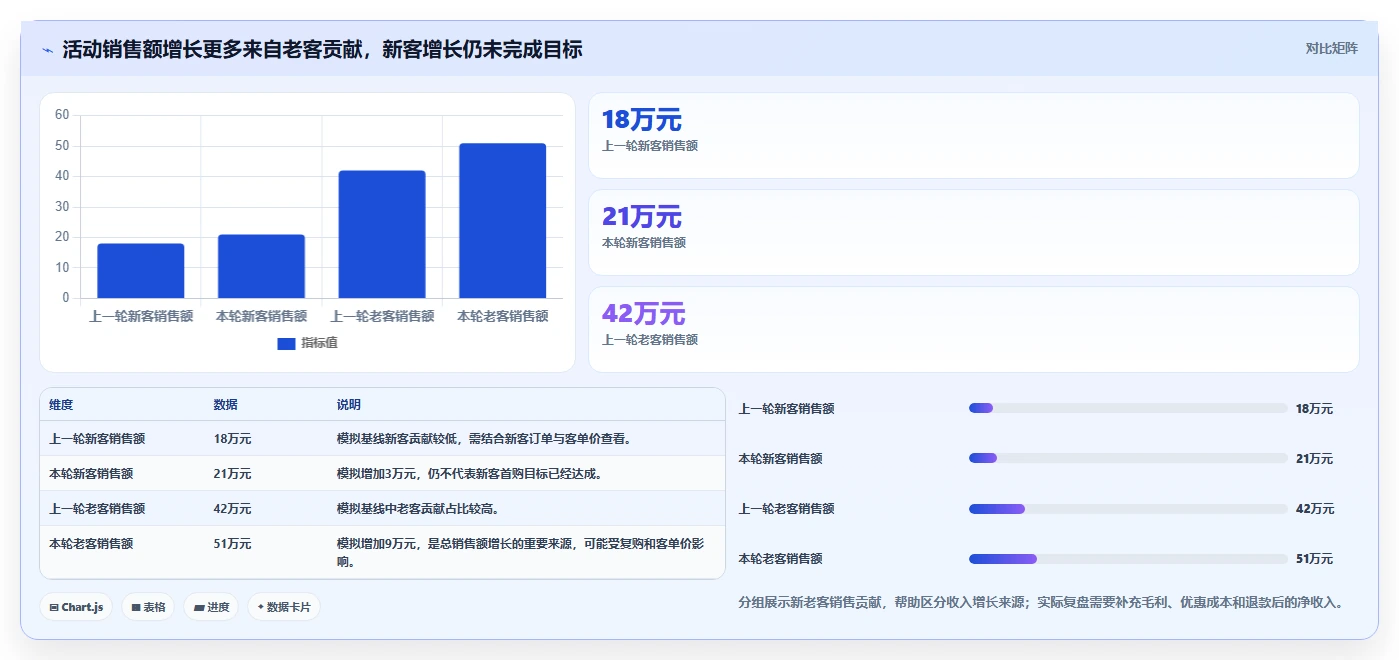The width and height of the screenshot is (1399, 660).
Task: Click the 42万元 data card
Action: coord(974,330)
